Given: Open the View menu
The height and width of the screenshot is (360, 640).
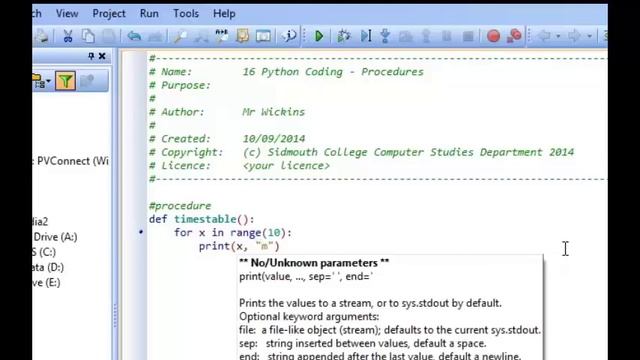Looking at the screenshot, I should [x=67, y=13].
